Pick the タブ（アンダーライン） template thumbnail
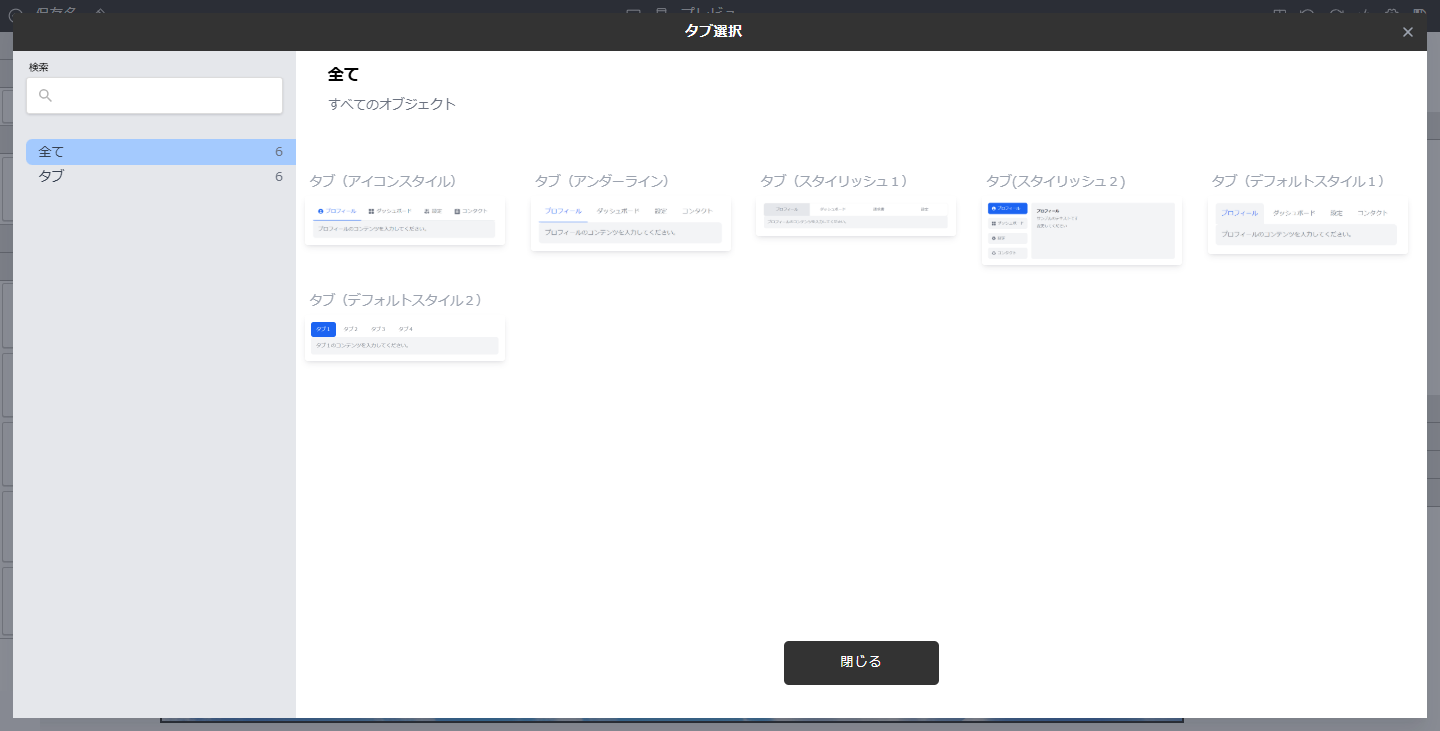The width and height of the screenshot is (1440, 731). pyautogui.click(x=630, y=224)
